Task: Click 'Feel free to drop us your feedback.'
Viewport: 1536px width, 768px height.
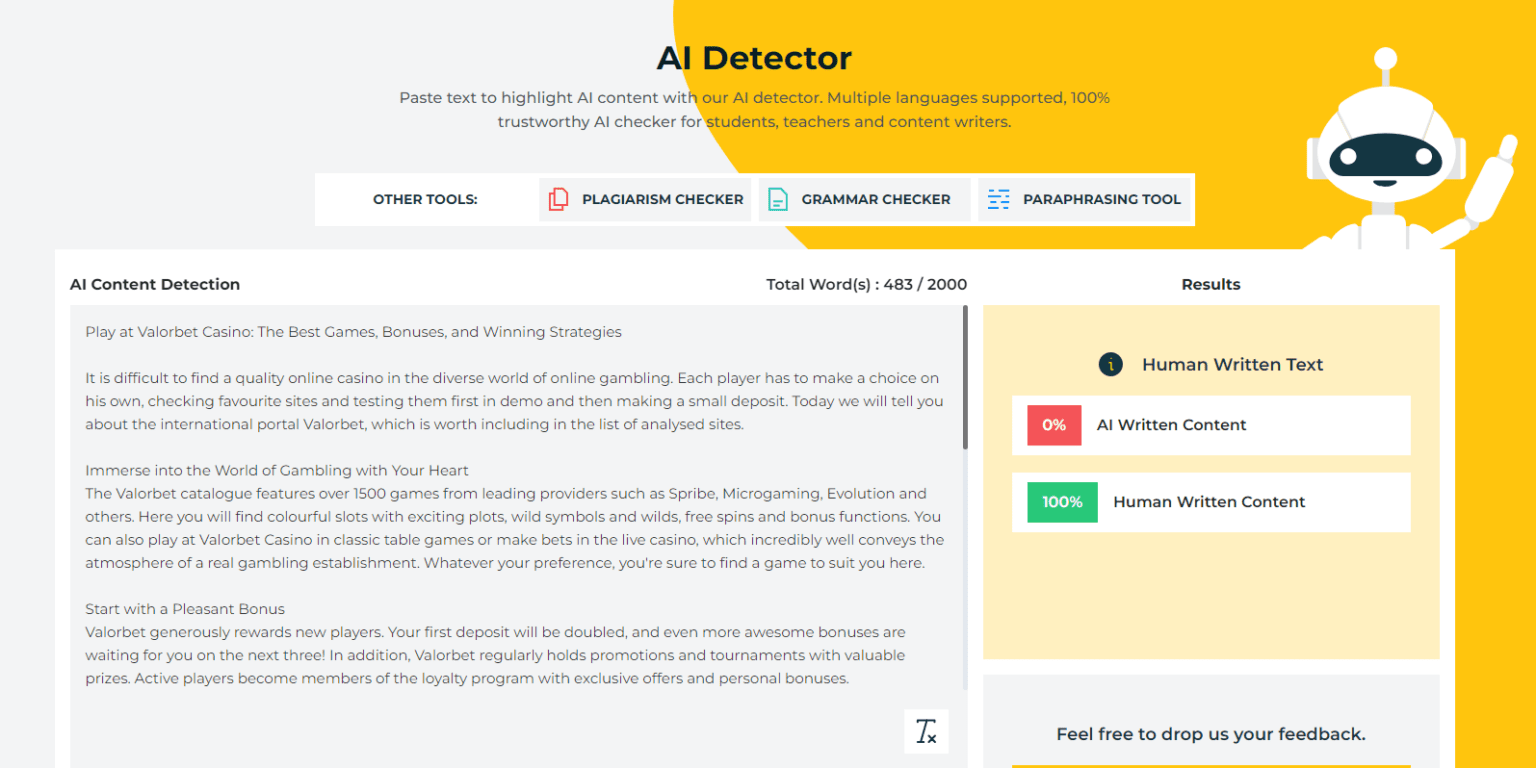Action: click(1211, 734)
